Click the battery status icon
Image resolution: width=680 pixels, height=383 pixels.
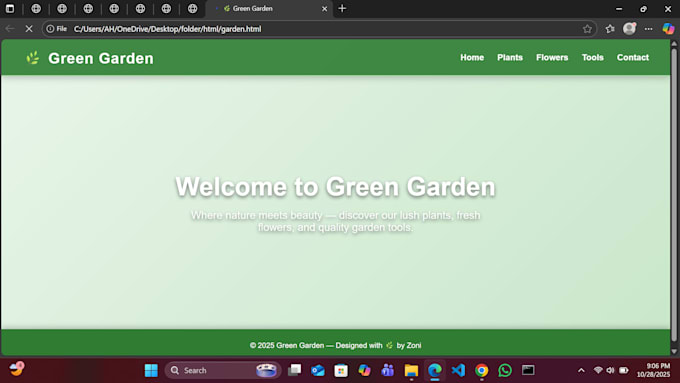pyautogui.click(x=624, y=370)
